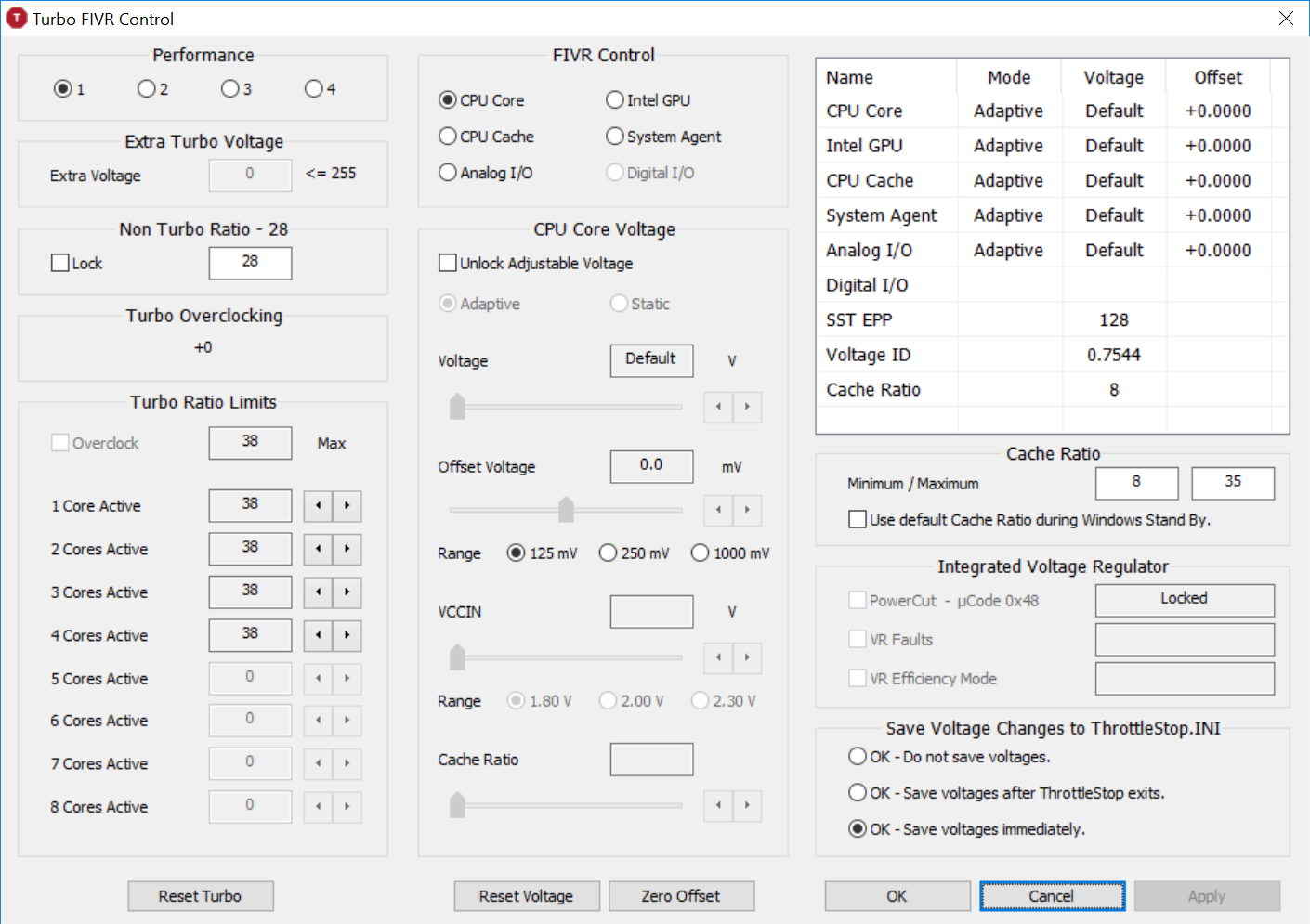Click the Cache Ratio maximum field
This screenshot has height=924, width=1310.
(x=1232, y=483)
